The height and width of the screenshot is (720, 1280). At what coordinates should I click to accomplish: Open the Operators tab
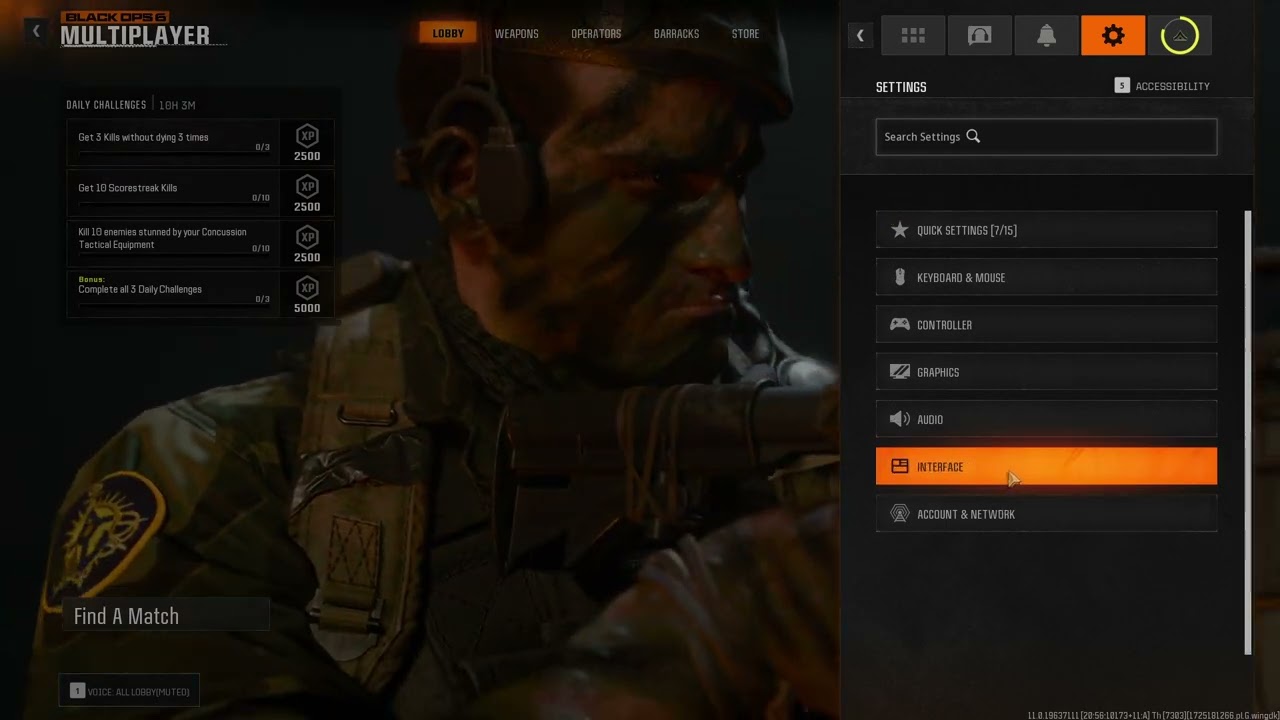pos(596,33)
